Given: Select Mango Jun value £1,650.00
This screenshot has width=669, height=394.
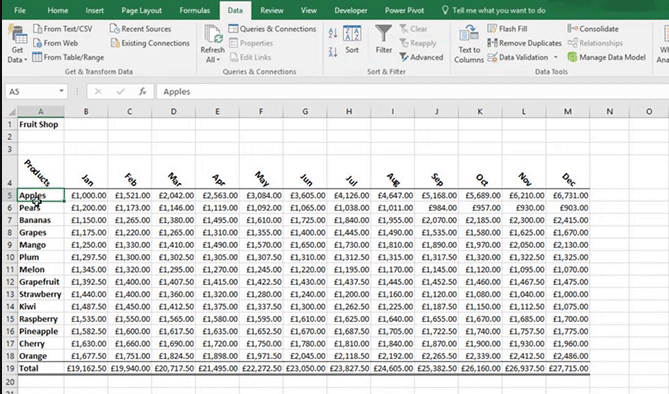Looking at the screenshot, I should (305, 245).
